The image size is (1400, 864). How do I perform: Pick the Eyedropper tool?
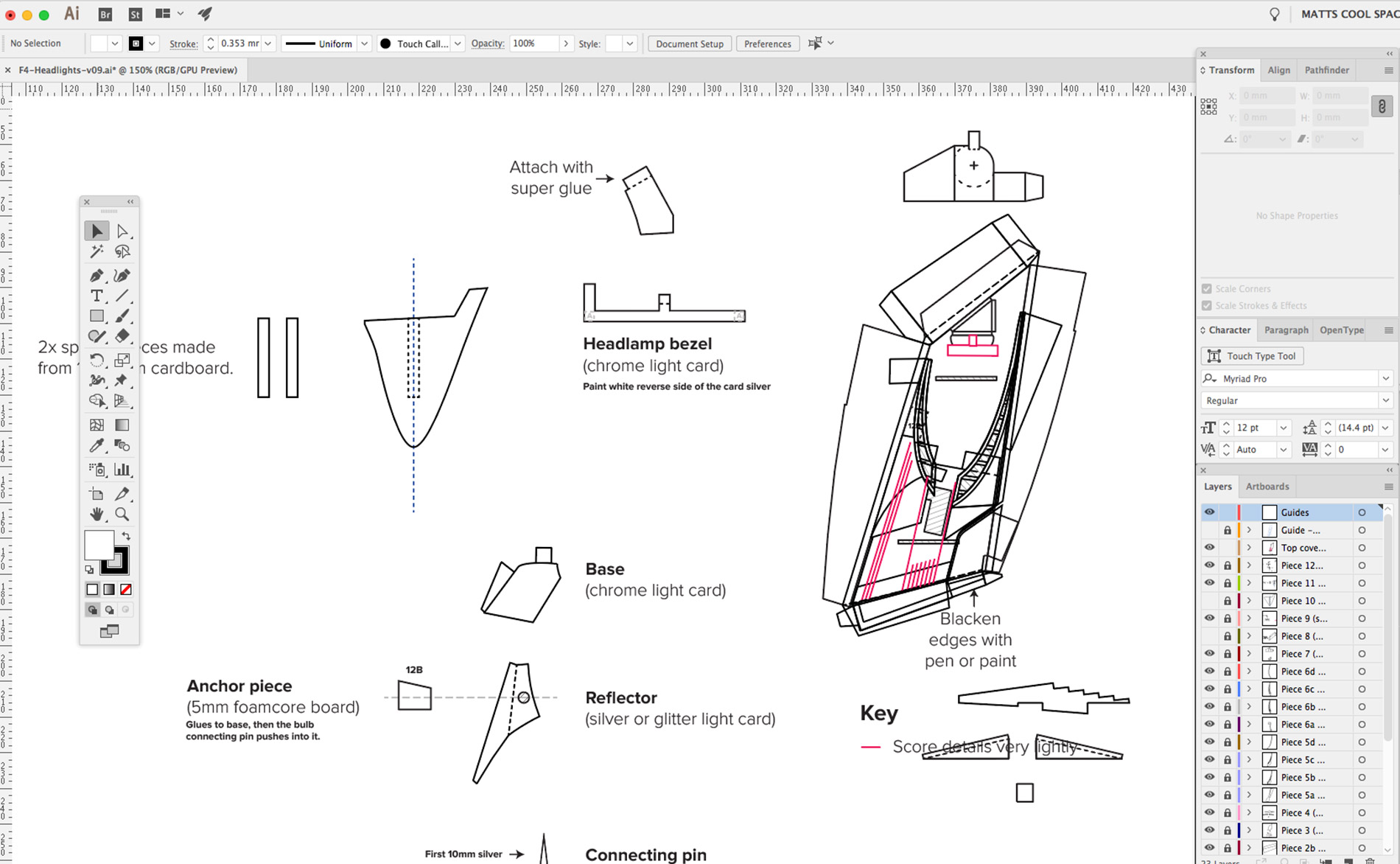pyautogui.click(x=97, y=445)
